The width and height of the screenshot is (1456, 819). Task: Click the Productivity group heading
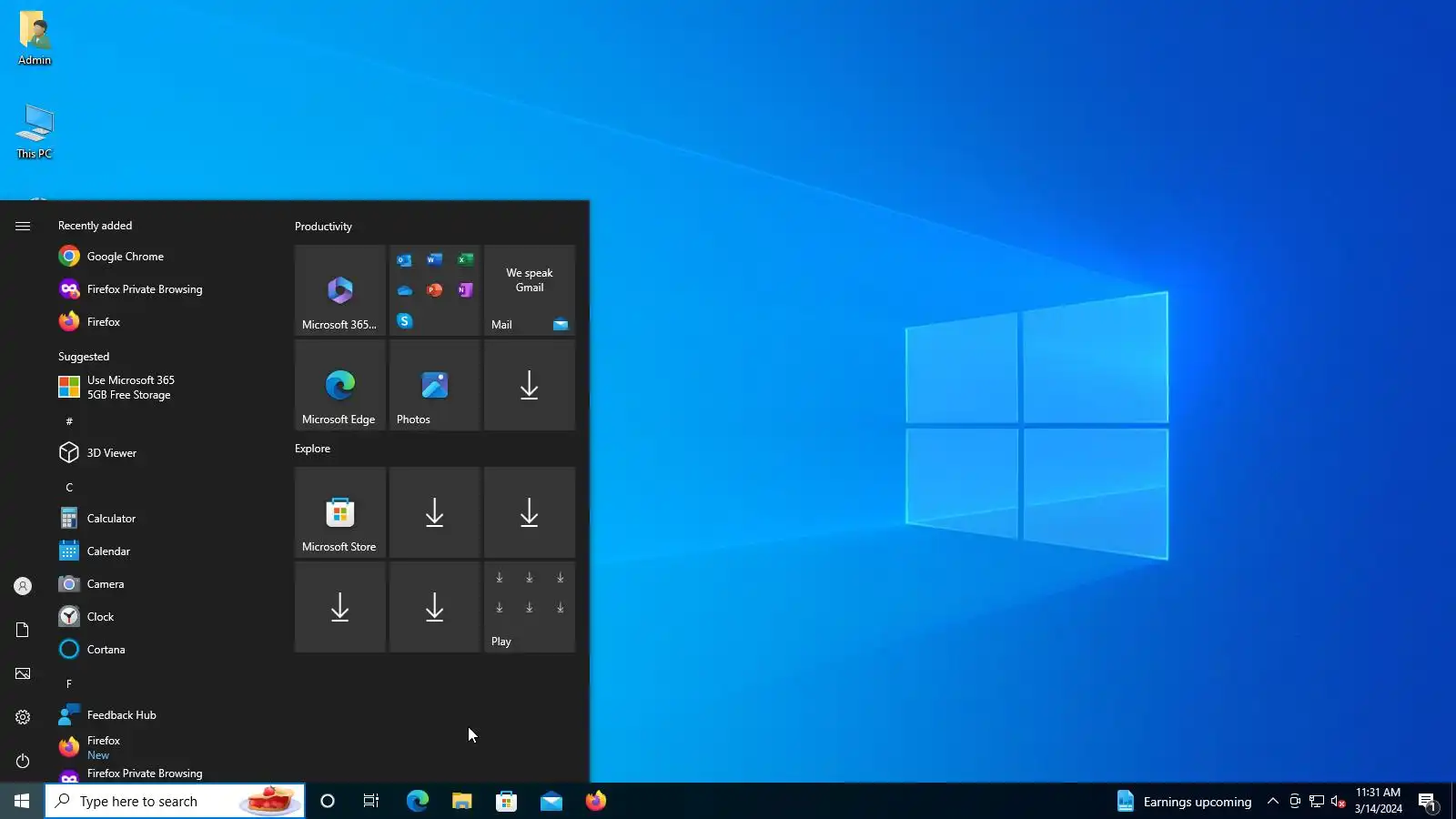(323, 227)
